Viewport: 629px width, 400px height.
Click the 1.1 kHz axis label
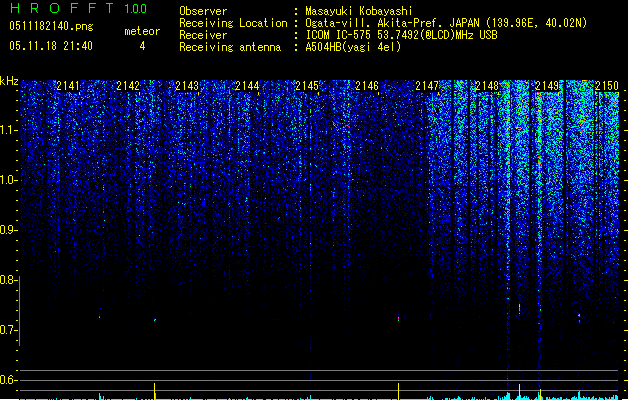click(x=9, y=130)
